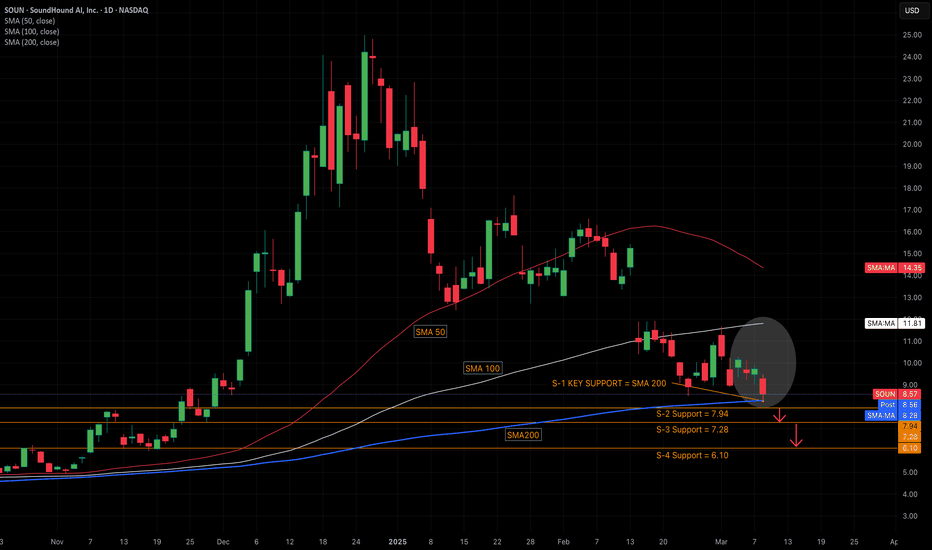Click the SMA:MA 14.35 price tag
The image size is (932, 550).
coord(895,268)
